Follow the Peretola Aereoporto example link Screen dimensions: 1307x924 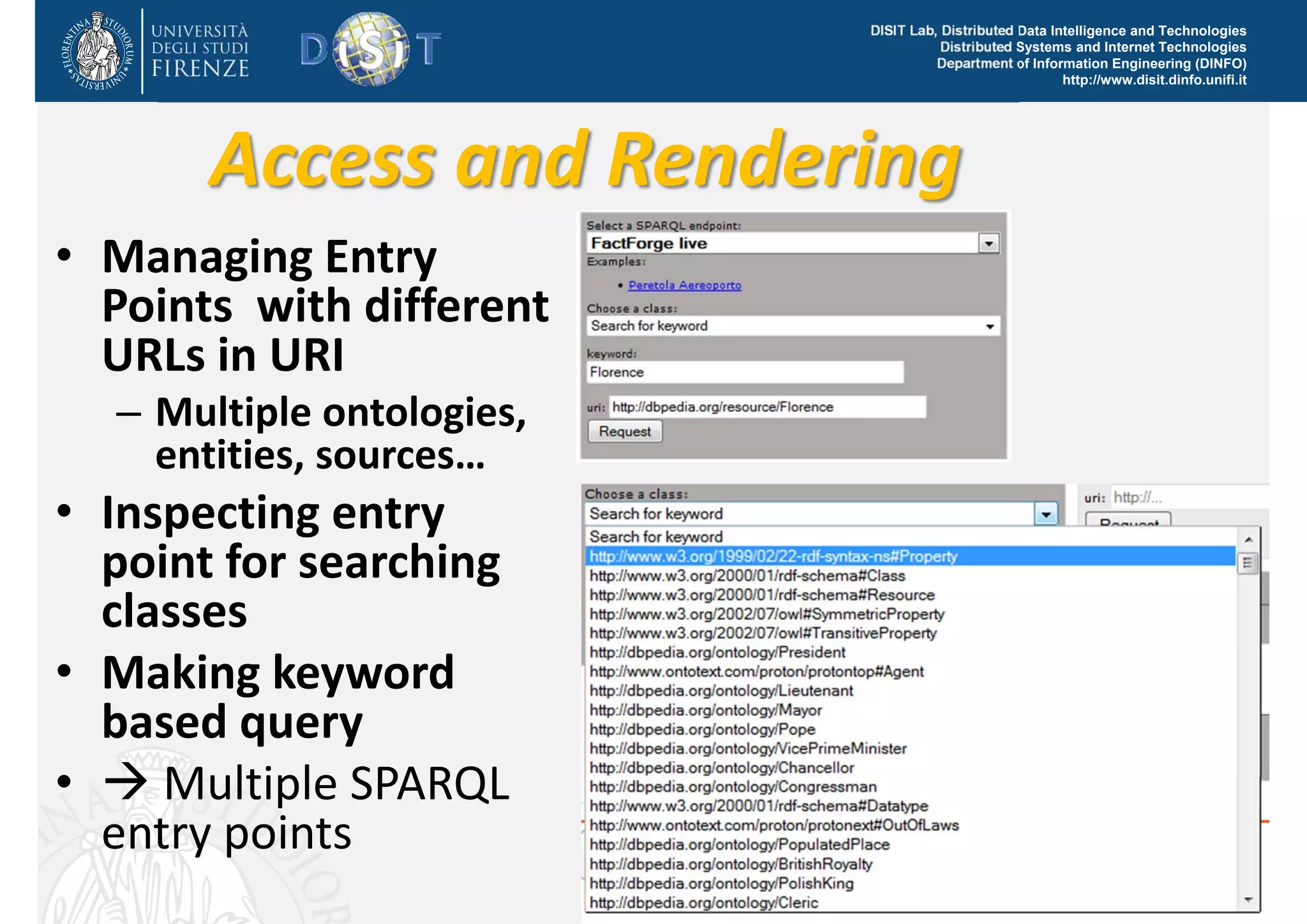coord(684,285)
